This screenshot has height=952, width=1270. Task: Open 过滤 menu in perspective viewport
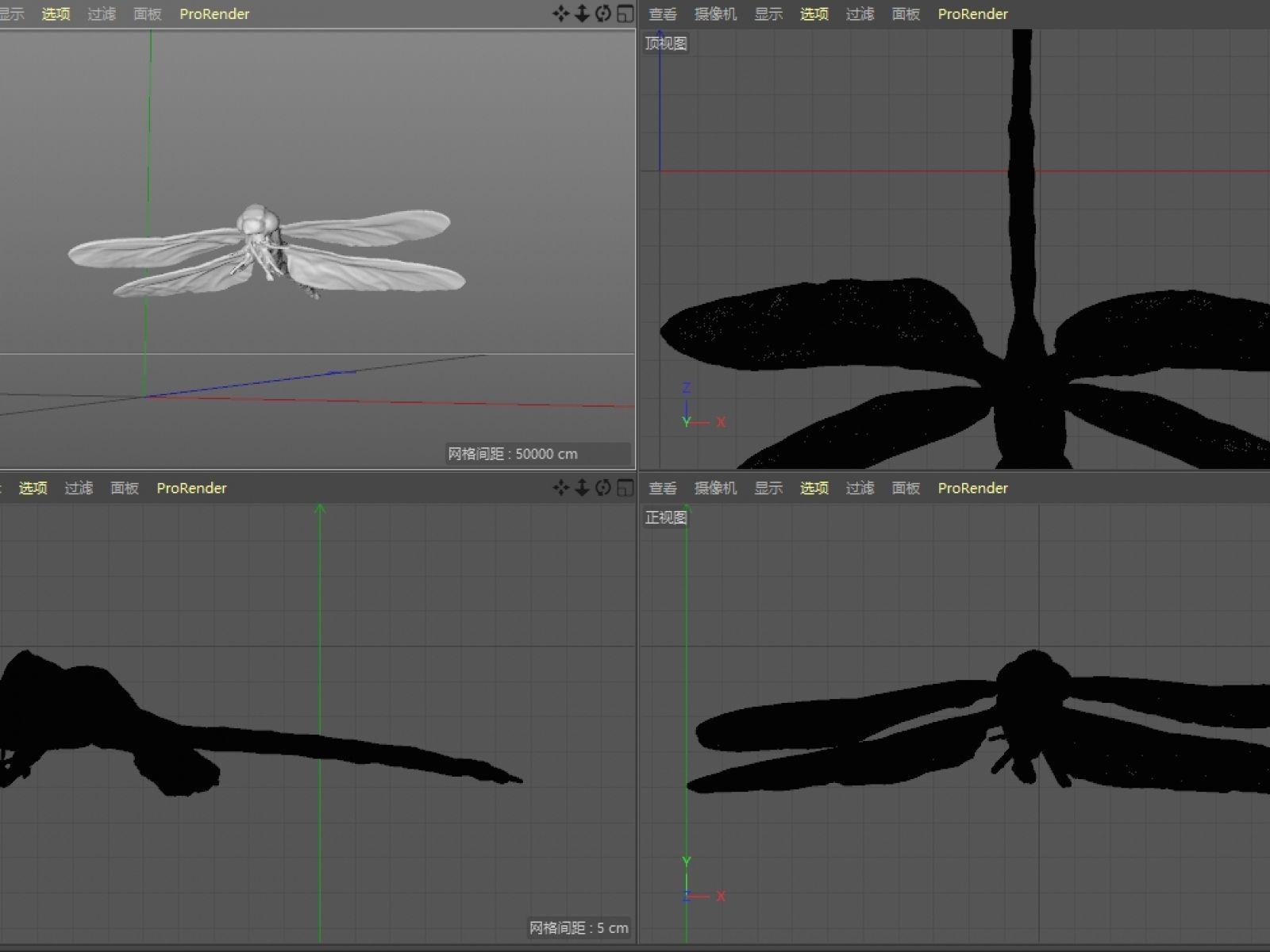102,13
